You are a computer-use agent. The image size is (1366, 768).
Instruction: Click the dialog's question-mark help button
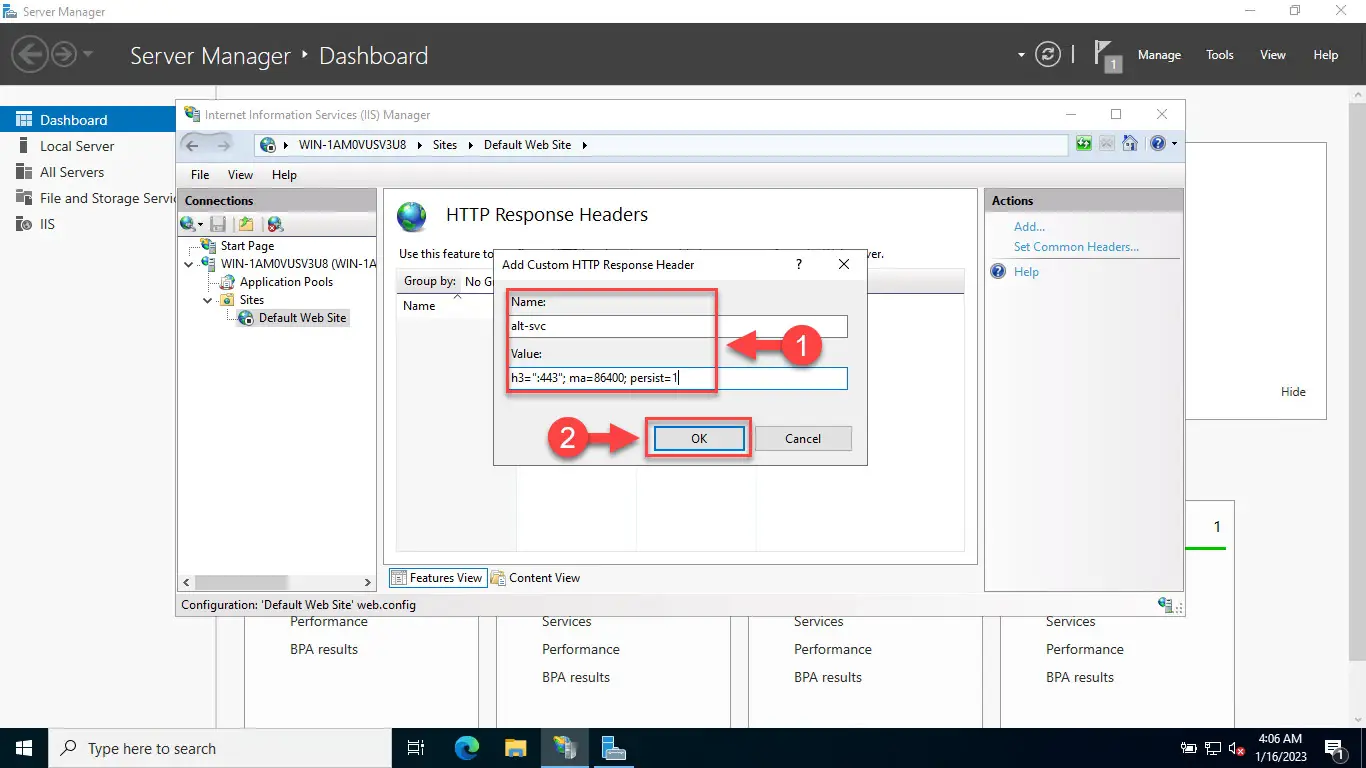(798, 264)
